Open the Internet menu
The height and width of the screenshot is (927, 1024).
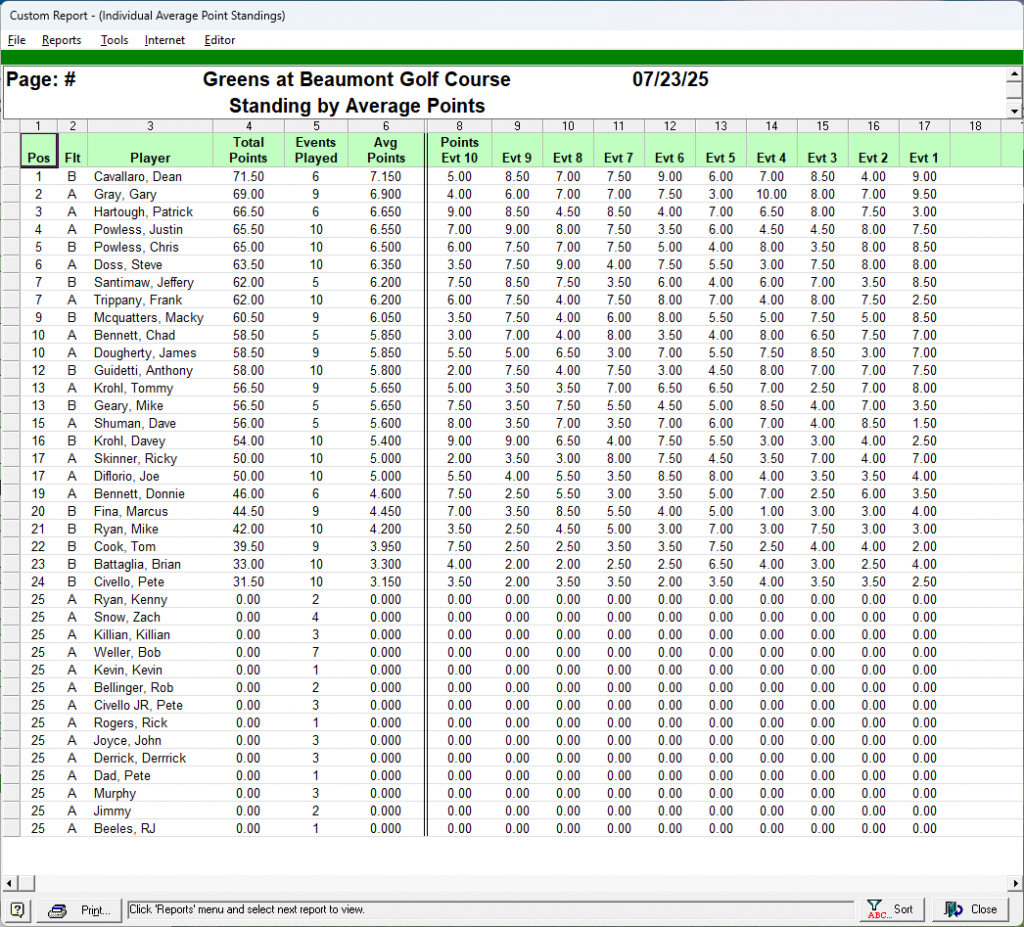[165, 40]
